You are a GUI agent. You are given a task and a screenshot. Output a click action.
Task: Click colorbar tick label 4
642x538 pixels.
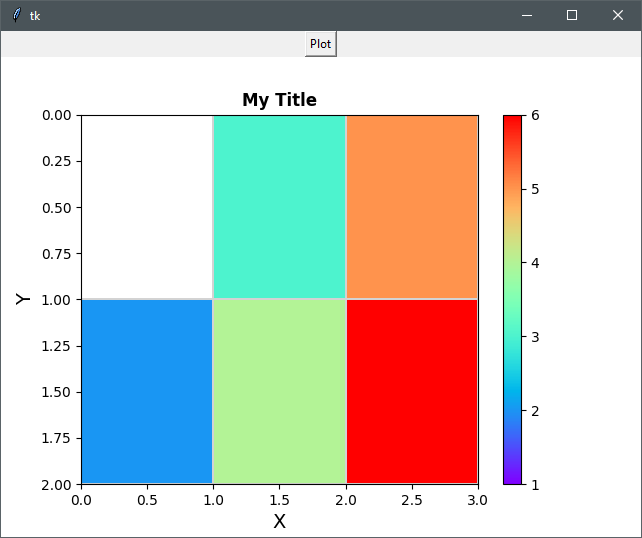point(535,263)
